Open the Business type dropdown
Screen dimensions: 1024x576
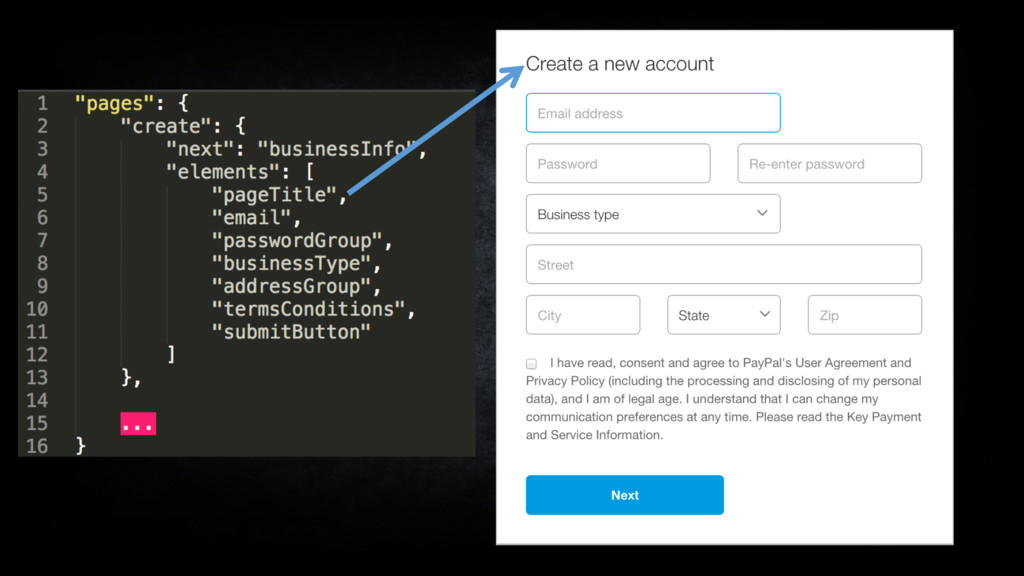pyautogui.click(x=653, y=214)
